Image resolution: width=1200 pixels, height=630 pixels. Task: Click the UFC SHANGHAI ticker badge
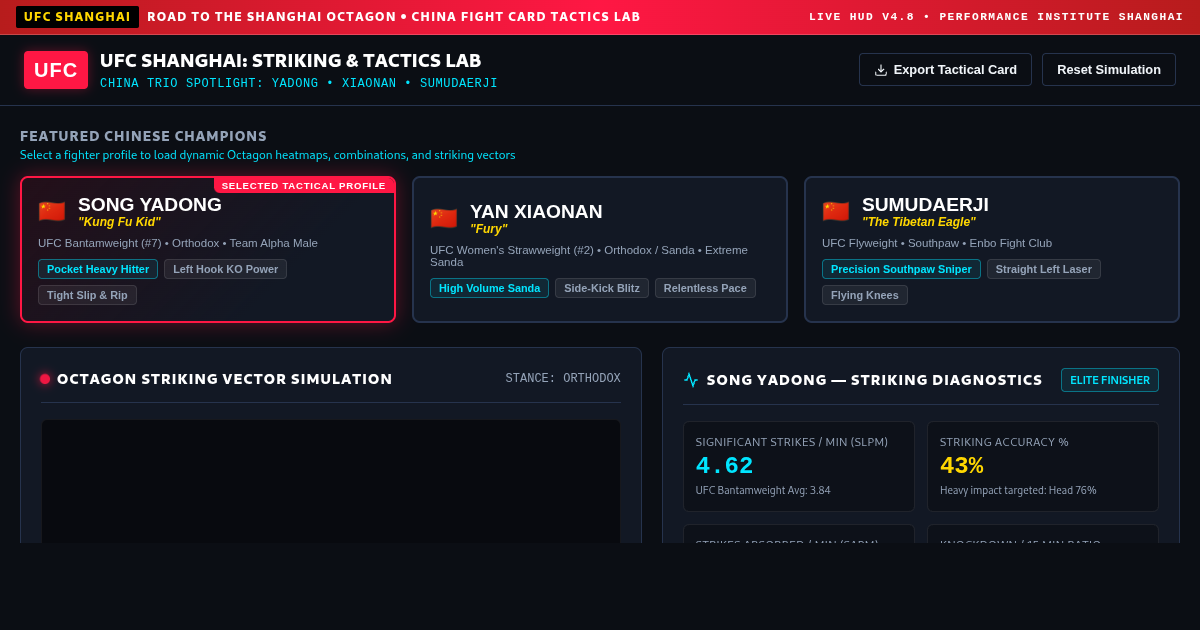click(x=77, y=17)
